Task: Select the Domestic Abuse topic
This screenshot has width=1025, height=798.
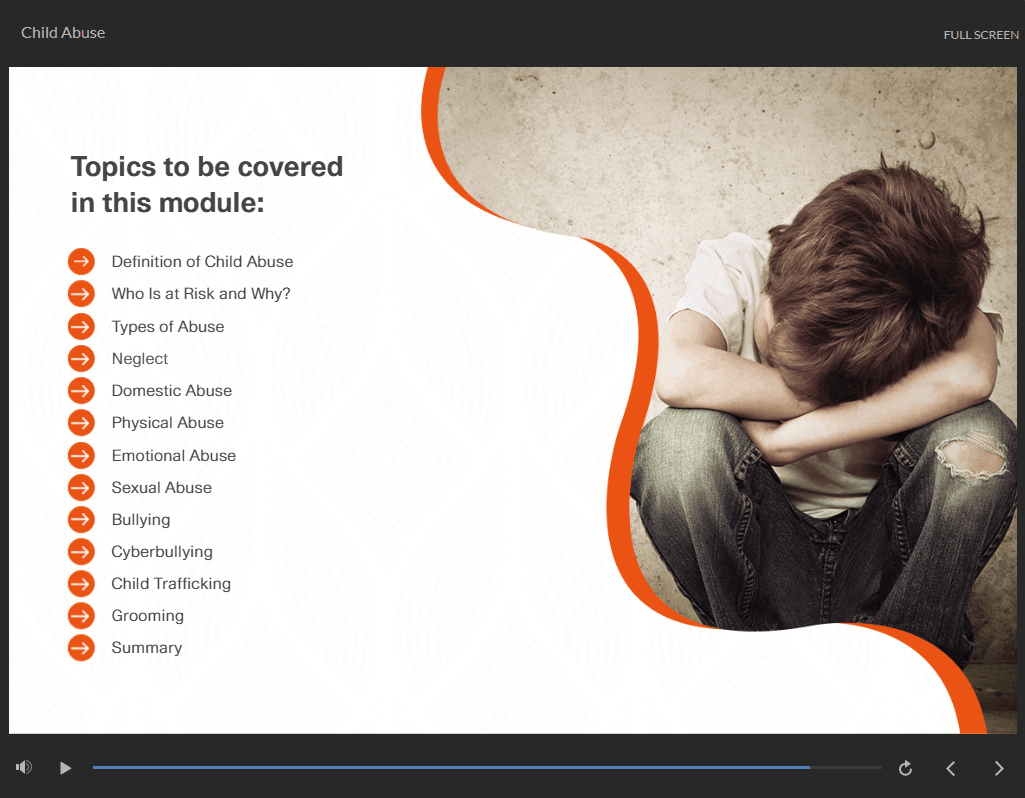Action: pos(172,391)
